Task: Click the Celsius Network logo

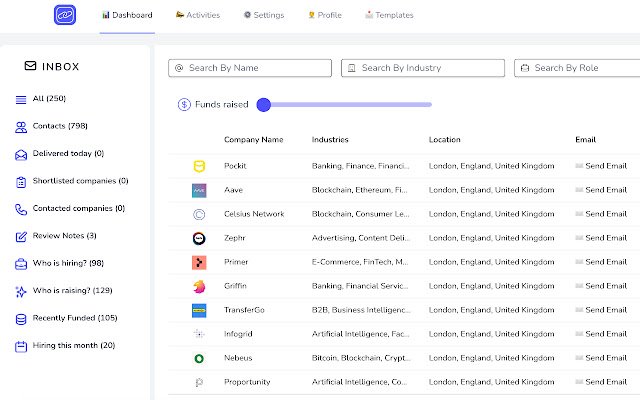Action: pyautogui.click(x=199, y=214)
